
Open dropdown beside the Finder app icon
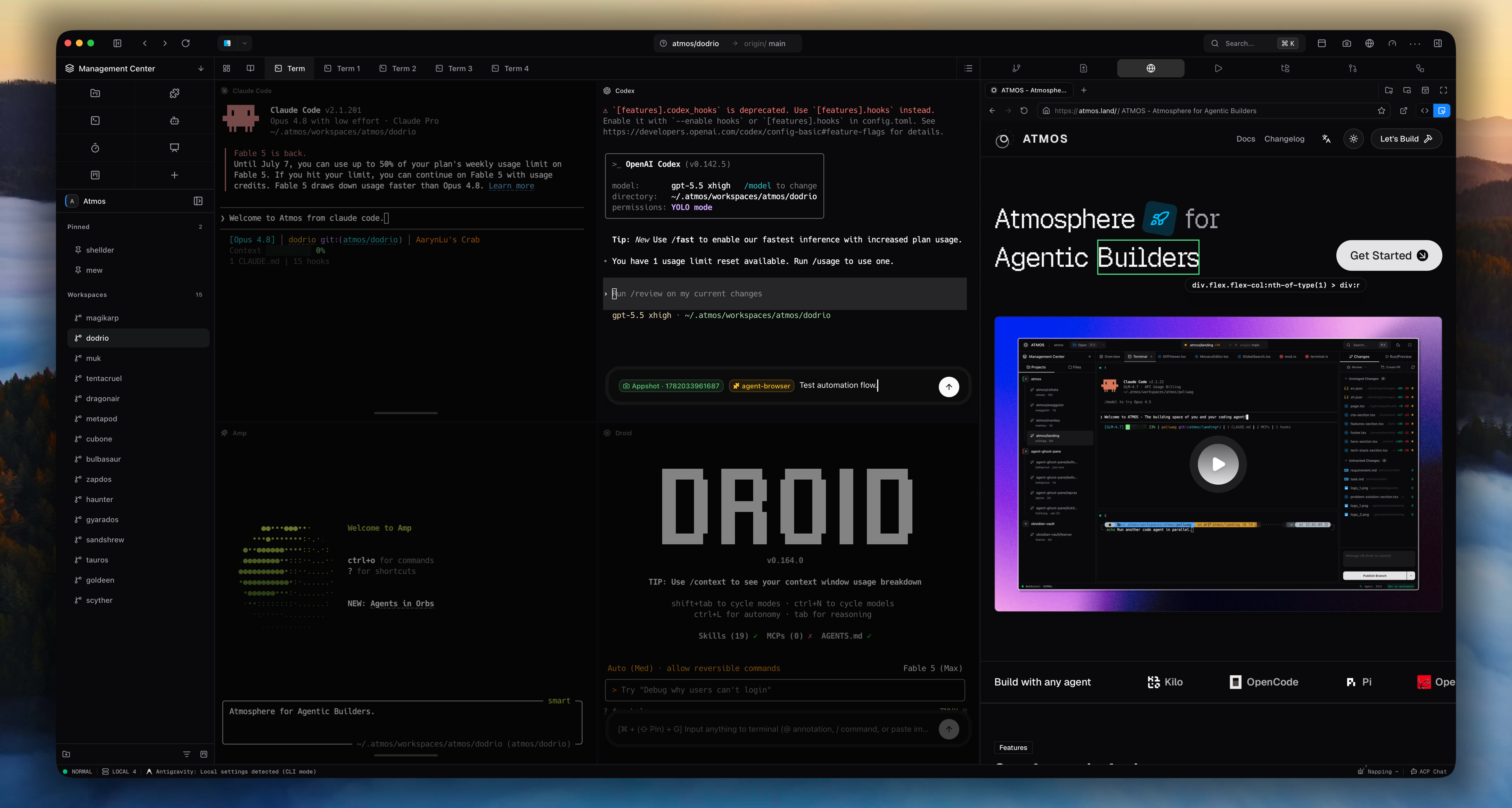(245, 43)
